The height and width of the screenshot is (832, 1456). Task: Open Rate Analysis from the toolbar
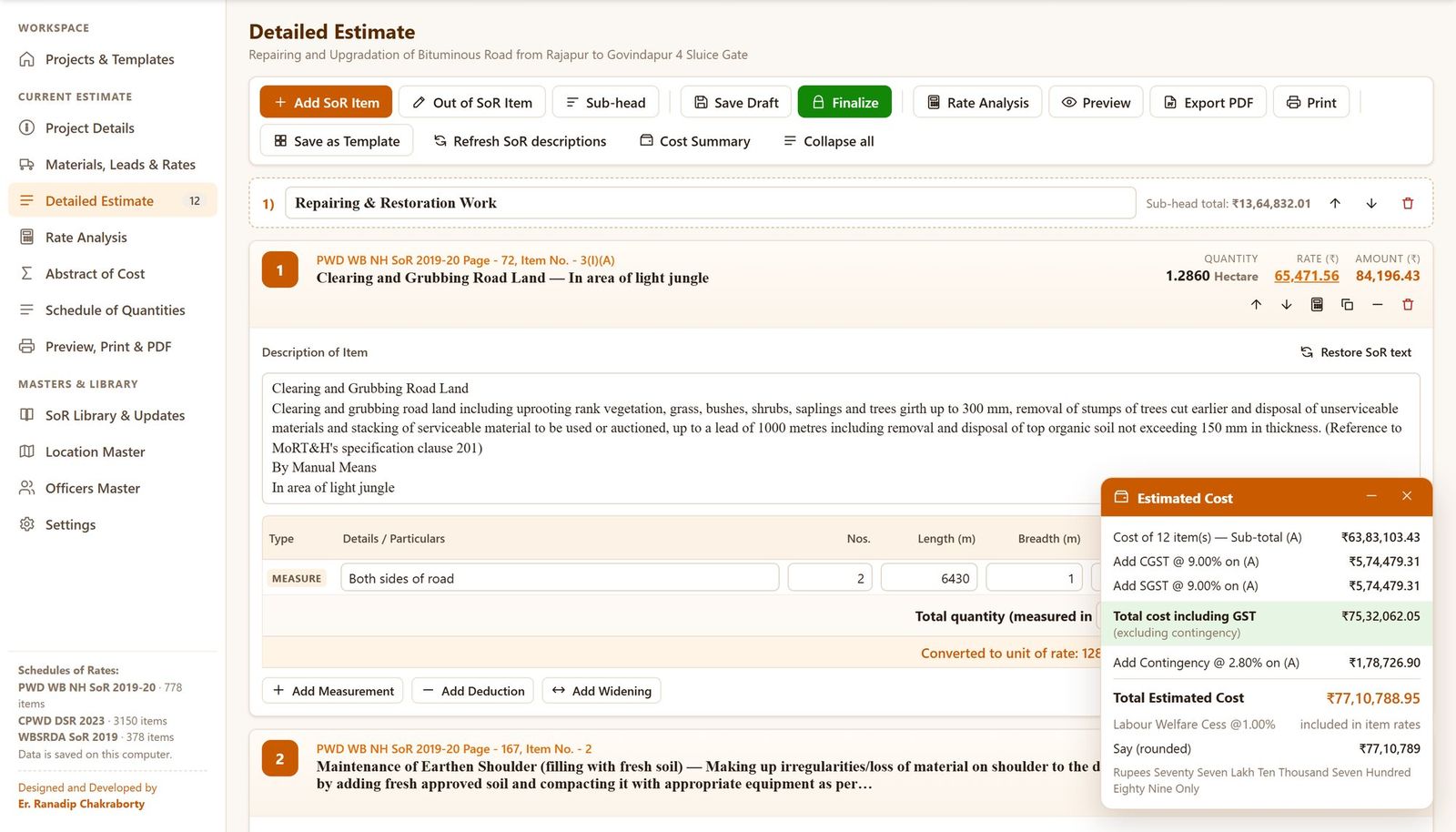pos(977,103)
